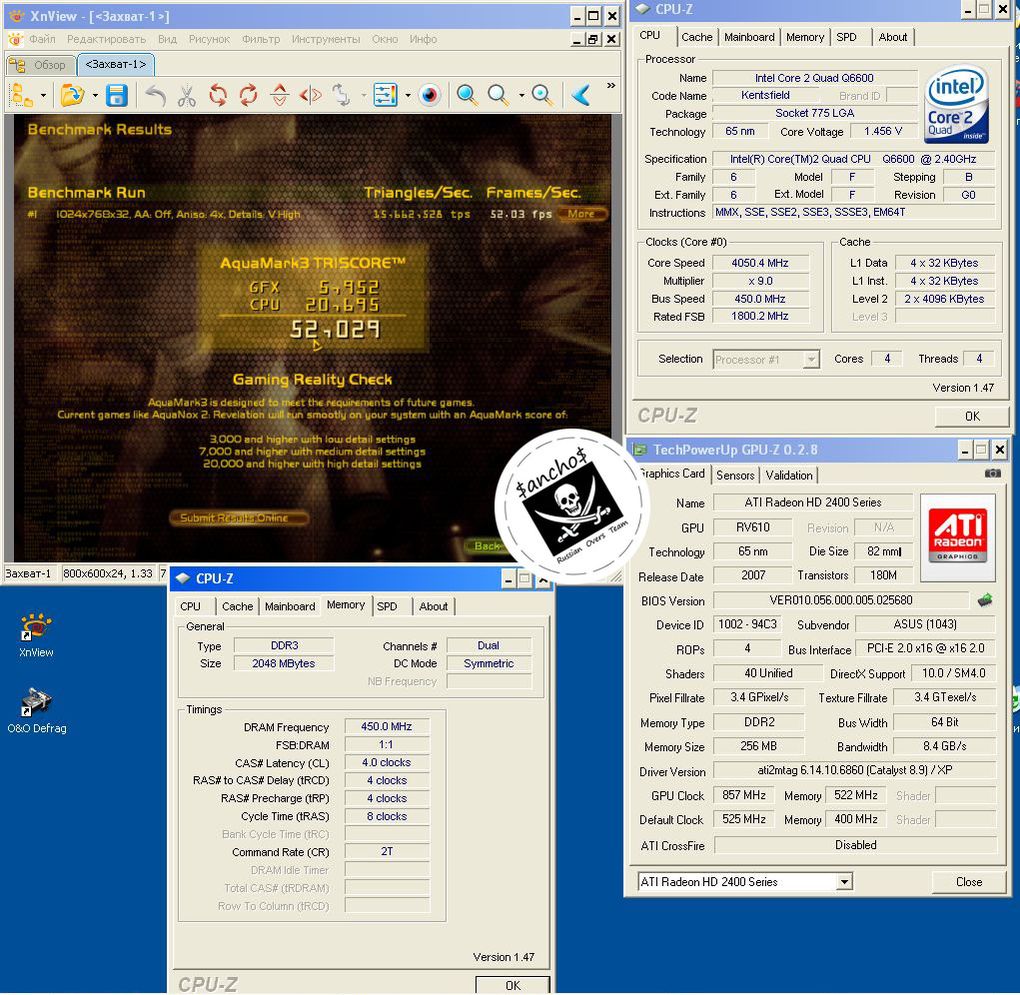The image size is (1020, 995).
Task: Click the Core Speed 4050.4 MHz field
Action: click(x=760, y=263)
